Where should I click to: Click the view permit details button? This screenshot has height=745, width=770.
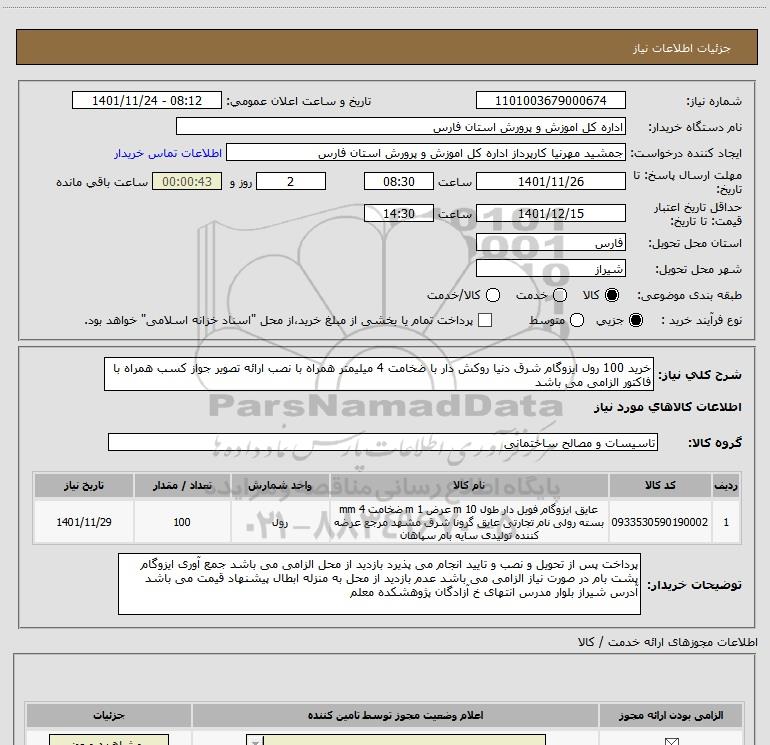tap(109, 740)
